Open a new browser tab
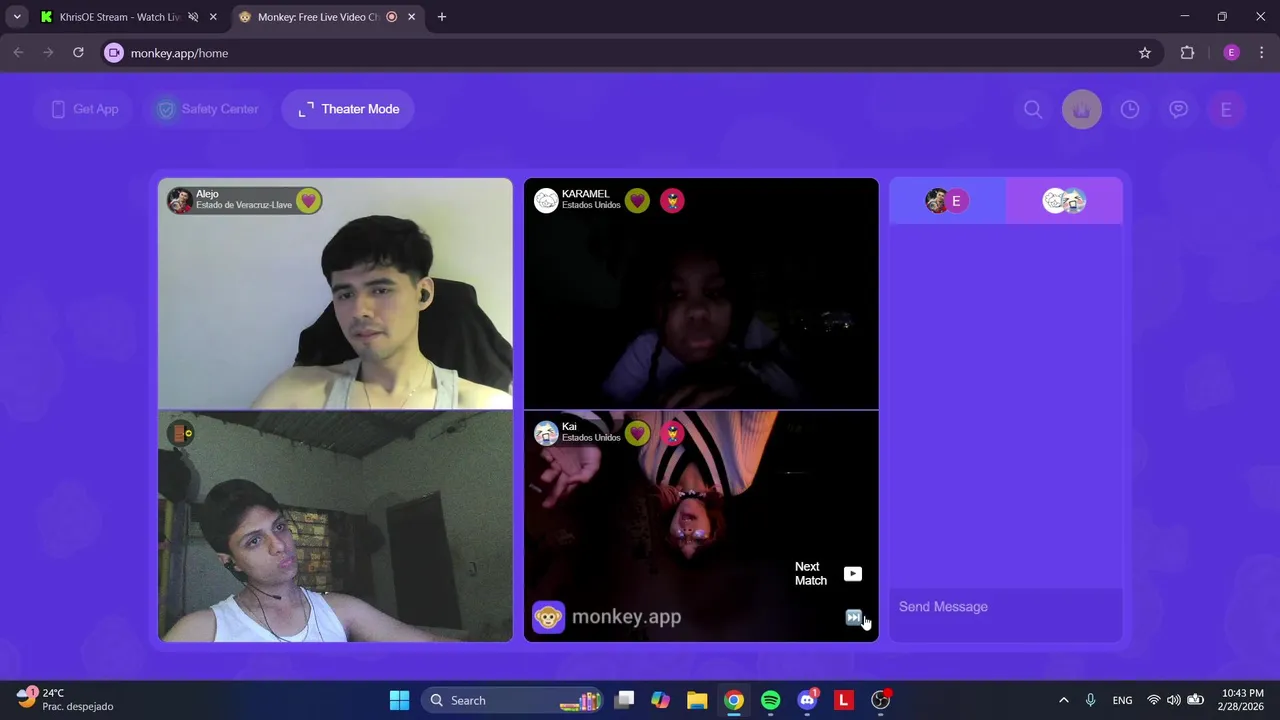Viewport: 1280px width, 720px height. click(442, 17)
